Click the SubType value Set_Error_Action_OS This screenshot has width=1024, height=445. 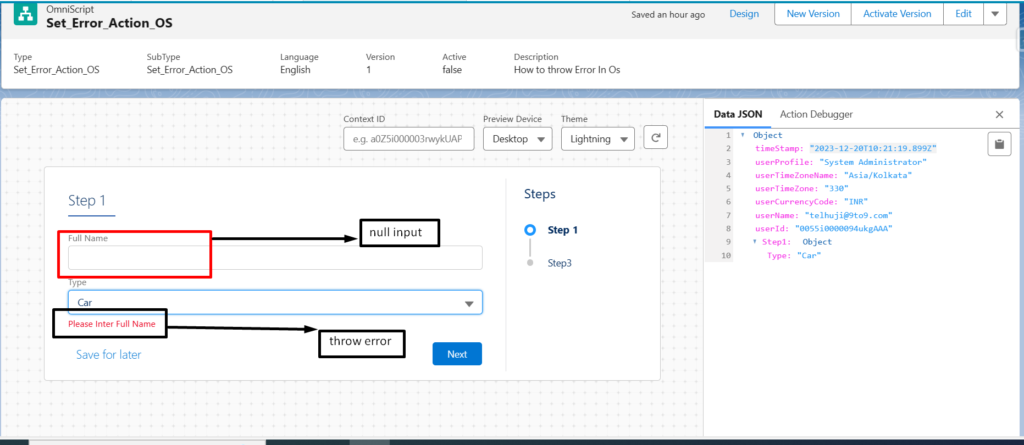point(189,70)
